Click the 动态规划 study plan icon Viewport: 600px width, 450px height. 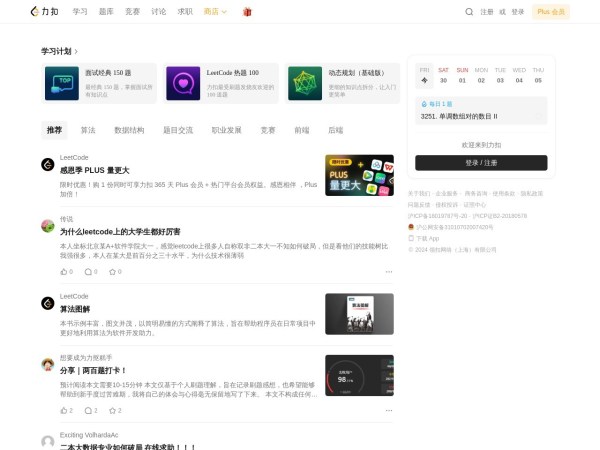305,84
